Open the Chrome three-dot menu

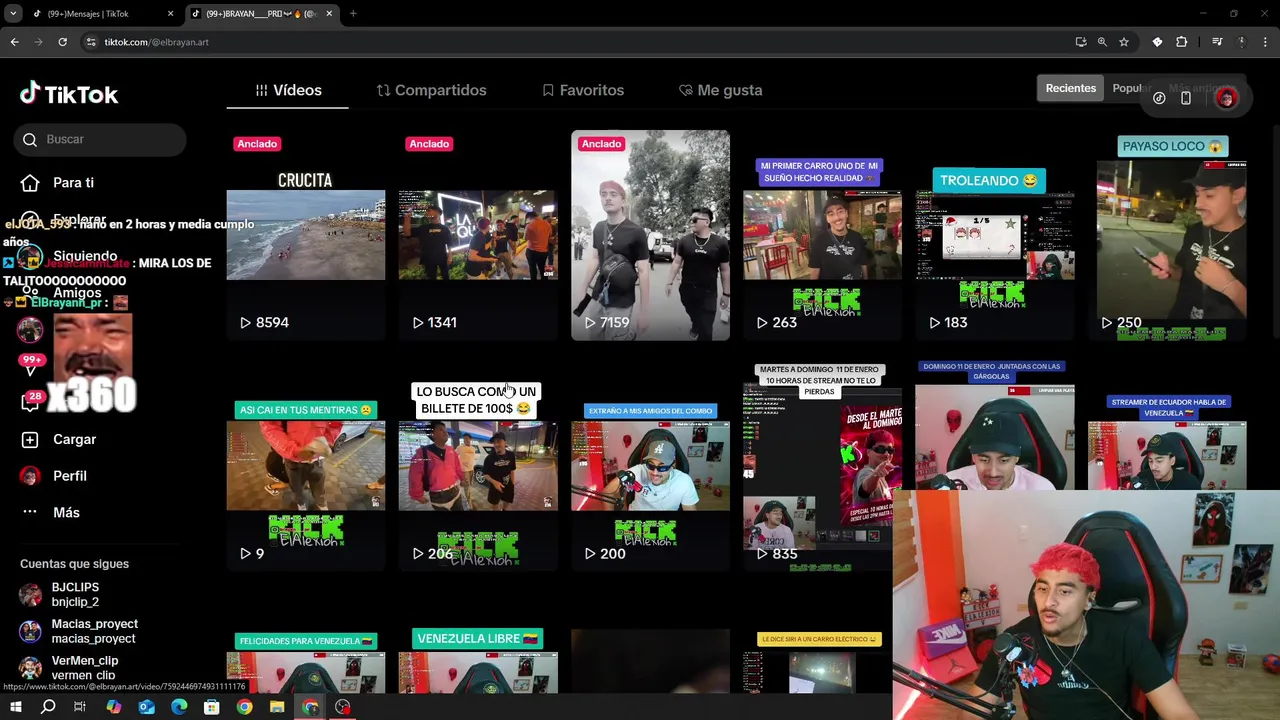click(1266, 42)
